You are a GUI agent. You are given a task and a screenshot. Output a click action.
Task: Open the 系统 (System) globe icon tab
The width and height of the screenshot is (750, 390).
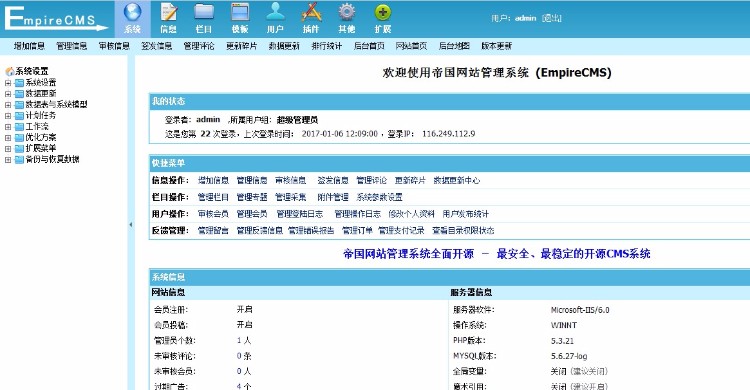point(132,18)
